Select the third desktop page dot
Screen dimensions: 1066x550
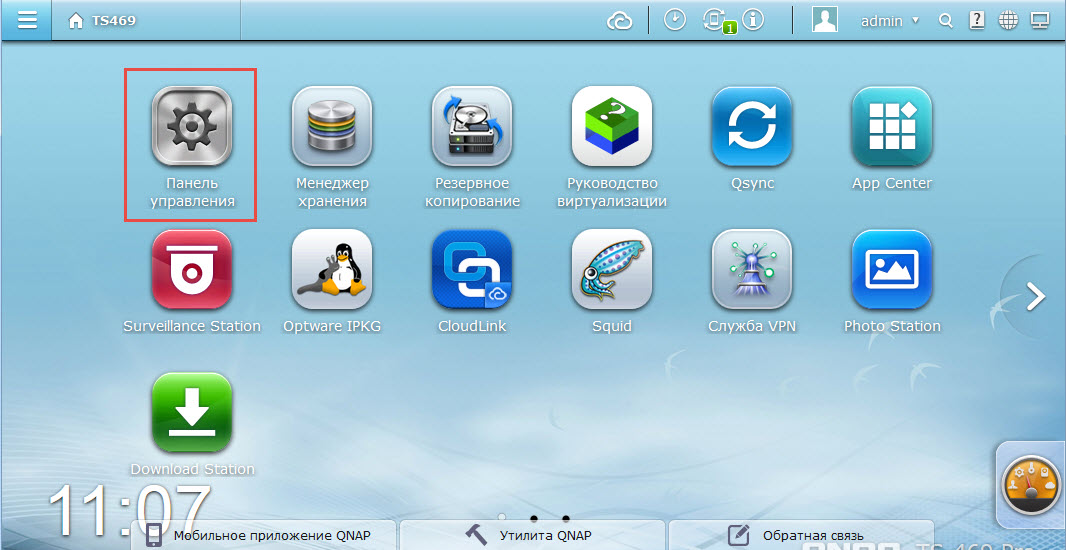tap(566, 518)
